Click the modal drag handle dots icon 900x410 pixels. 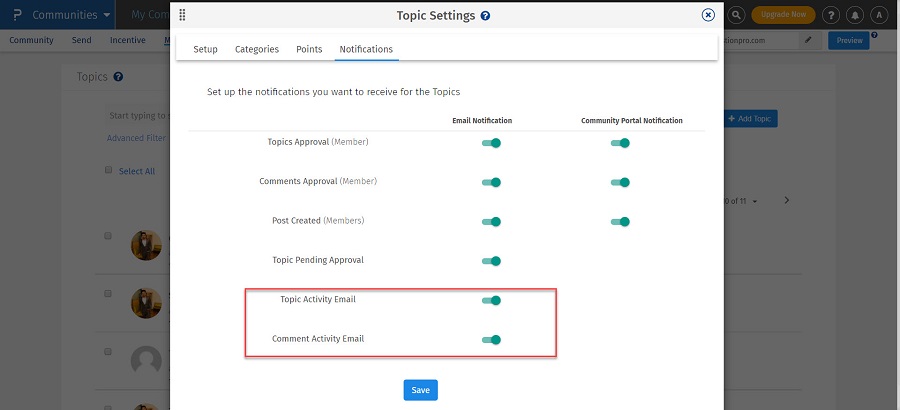tap(183, 15)
